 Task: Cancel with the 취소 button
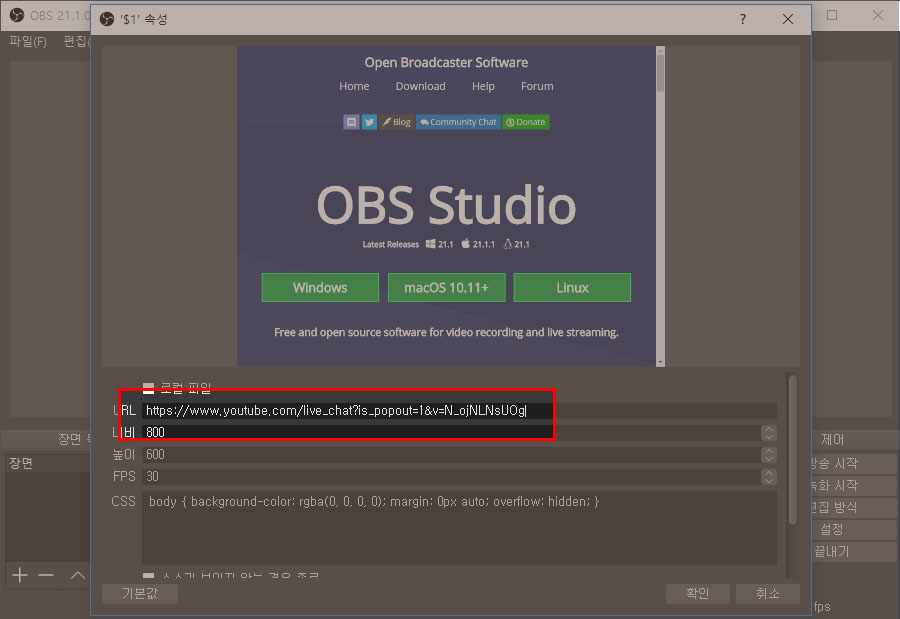click(x=768, y=593)
